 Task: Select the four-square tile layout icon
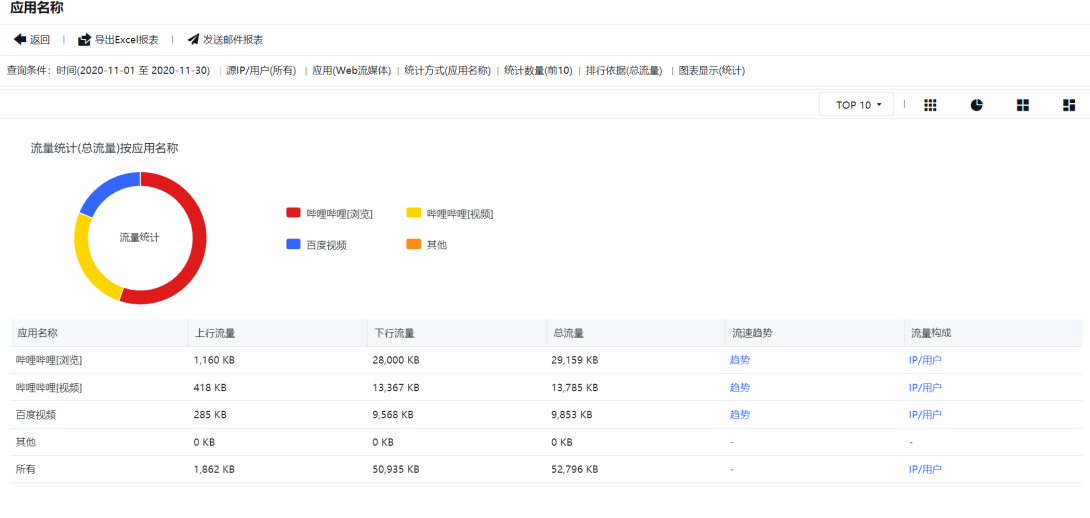point(1022,105)
